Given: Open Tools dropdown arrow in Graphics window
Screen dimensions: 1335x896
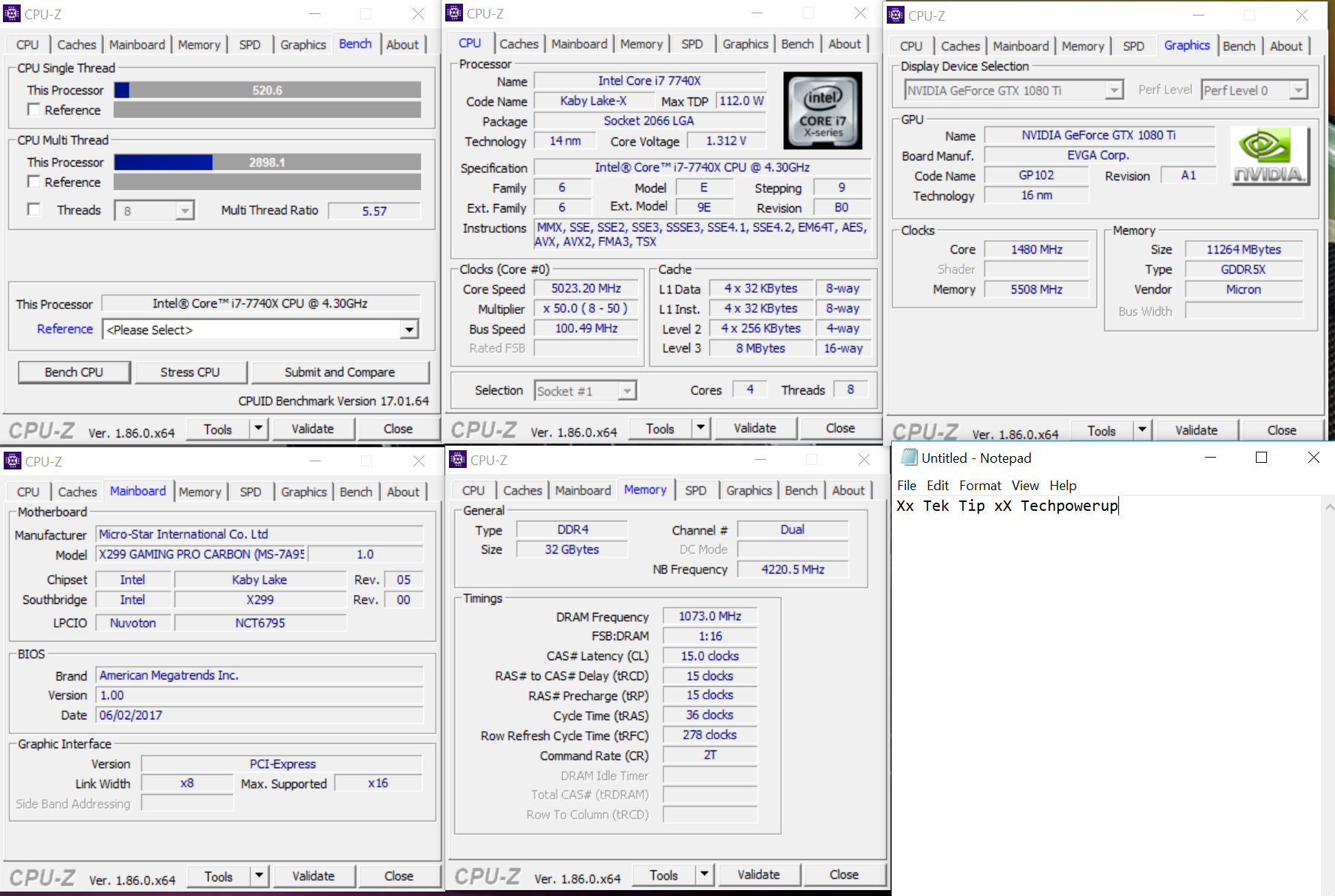Looking at the screenshot, I should (1142, 430).
